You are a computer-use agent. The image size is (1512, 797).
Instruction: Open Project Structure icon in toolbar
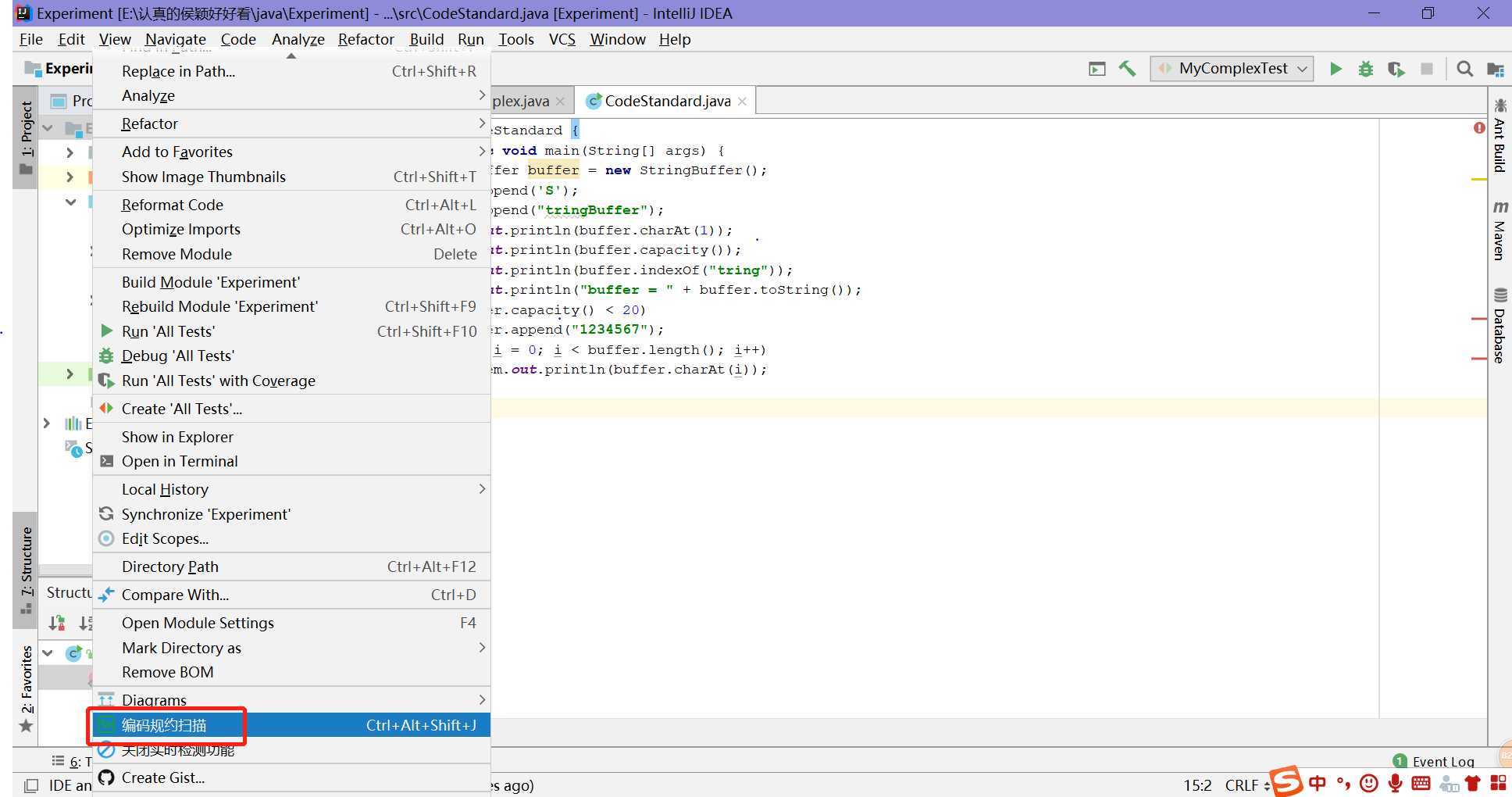(1496, 70)
